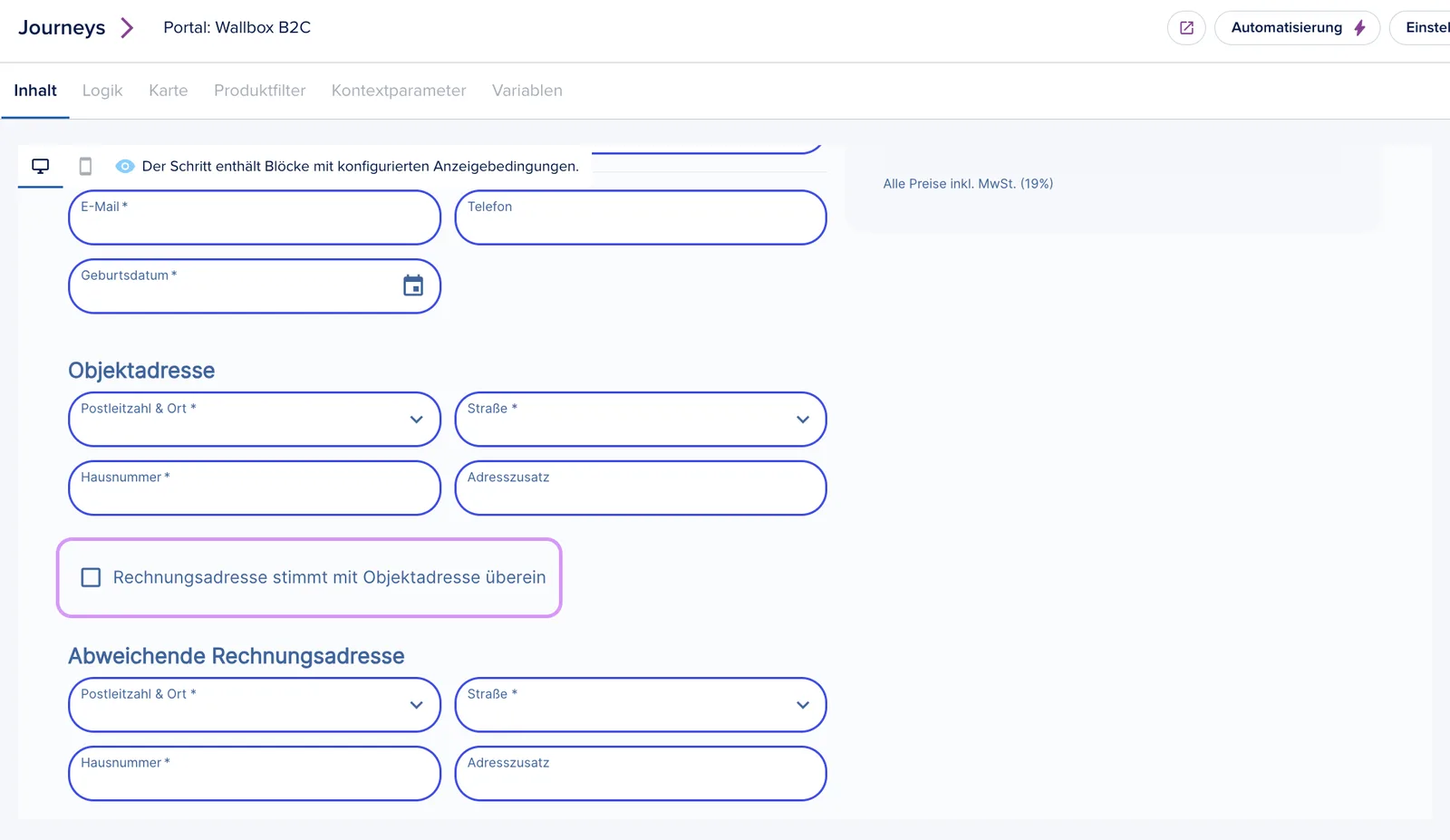Switch to mobile preview icon
The height and width of the screenshot is (840, 1450).
point(85,166)
